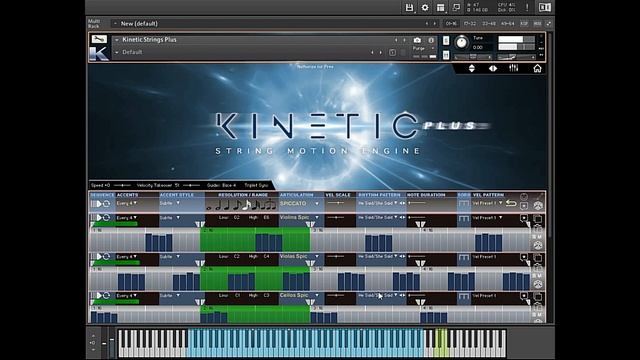
Task: Toggle the Triplet Sync option
Action: click(x=256, y=185)
